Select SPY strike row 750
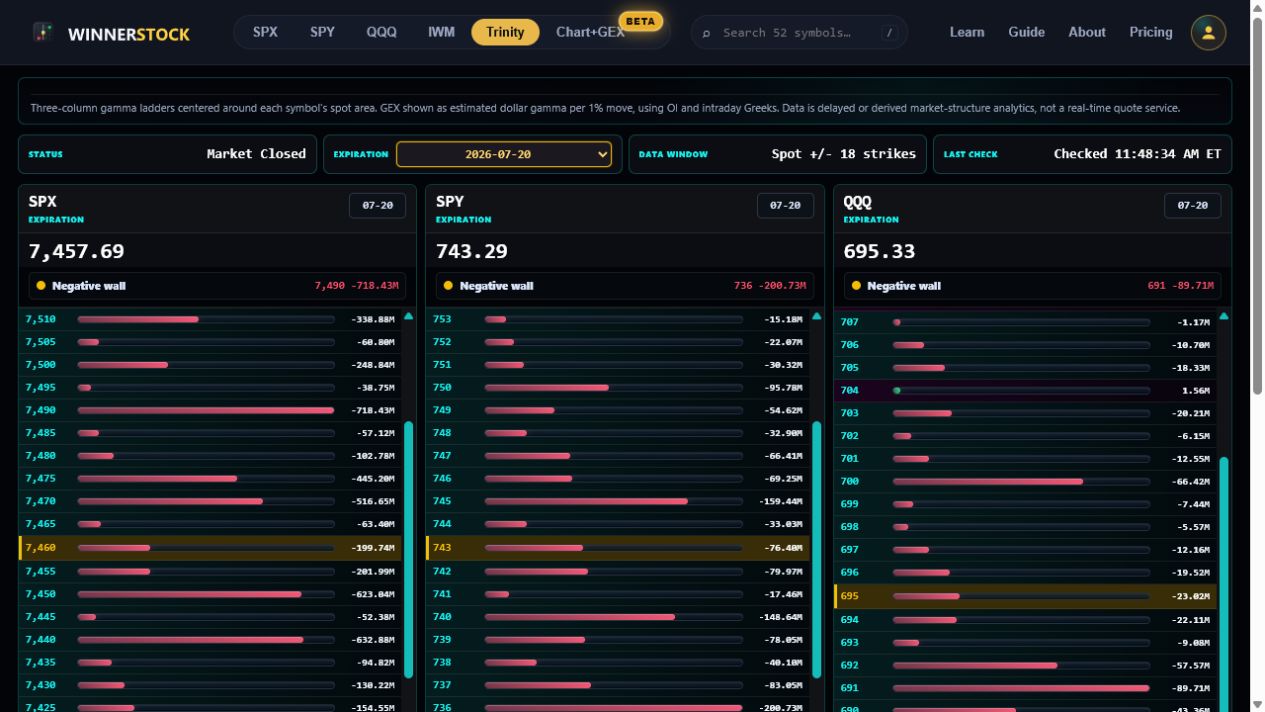1265x712 pixels. pyautogui.click(x=618, y=387)
